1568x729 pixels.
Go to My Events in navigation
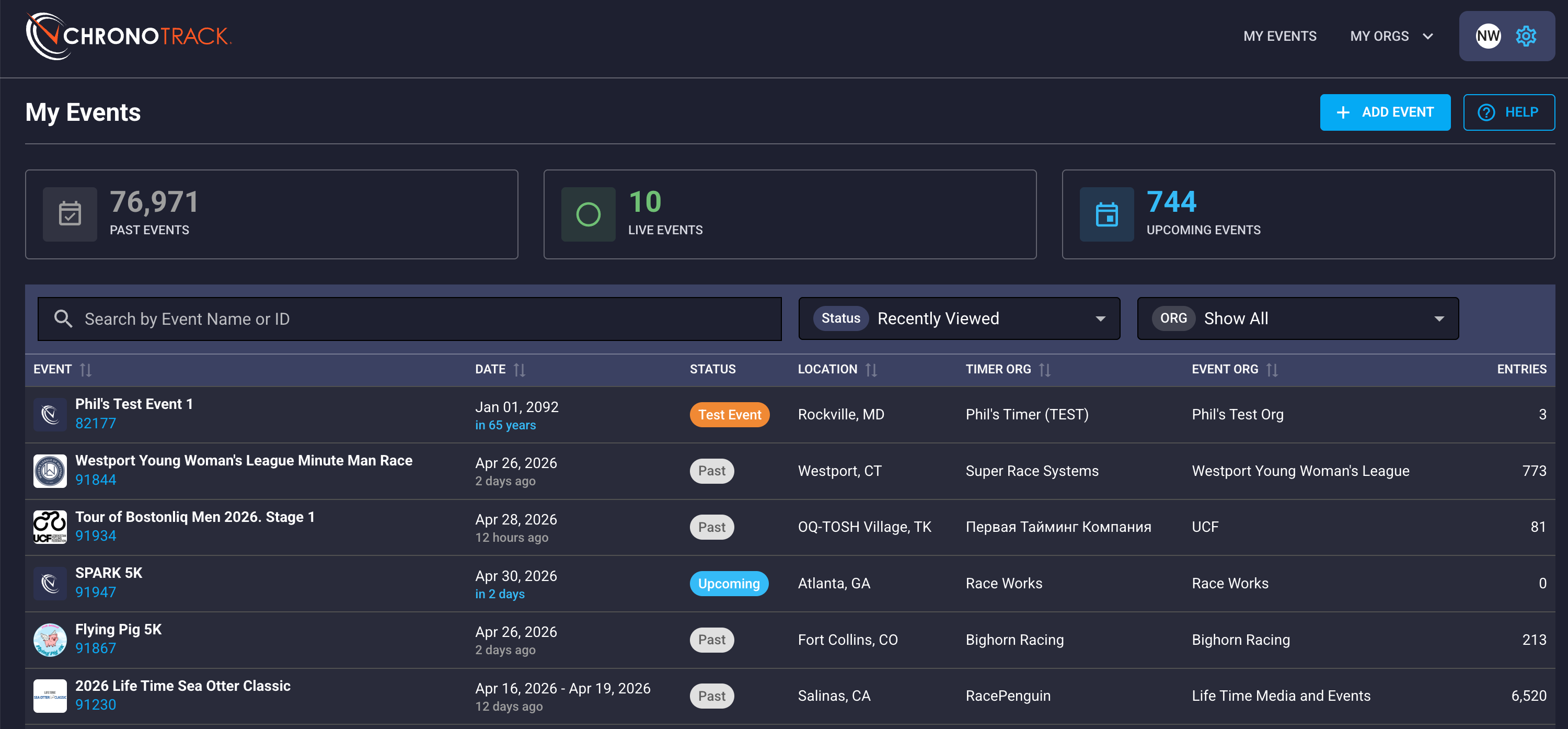pos(1279,36)
